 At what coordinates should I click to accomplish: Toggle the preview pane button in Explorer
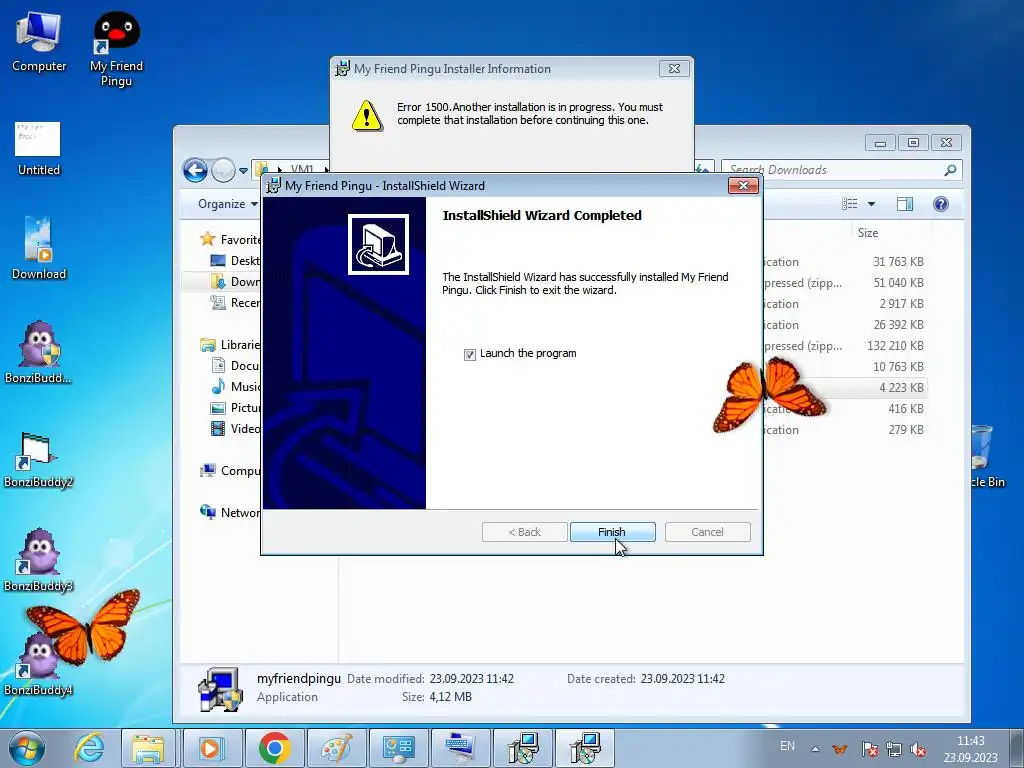[x=904, y=204]
